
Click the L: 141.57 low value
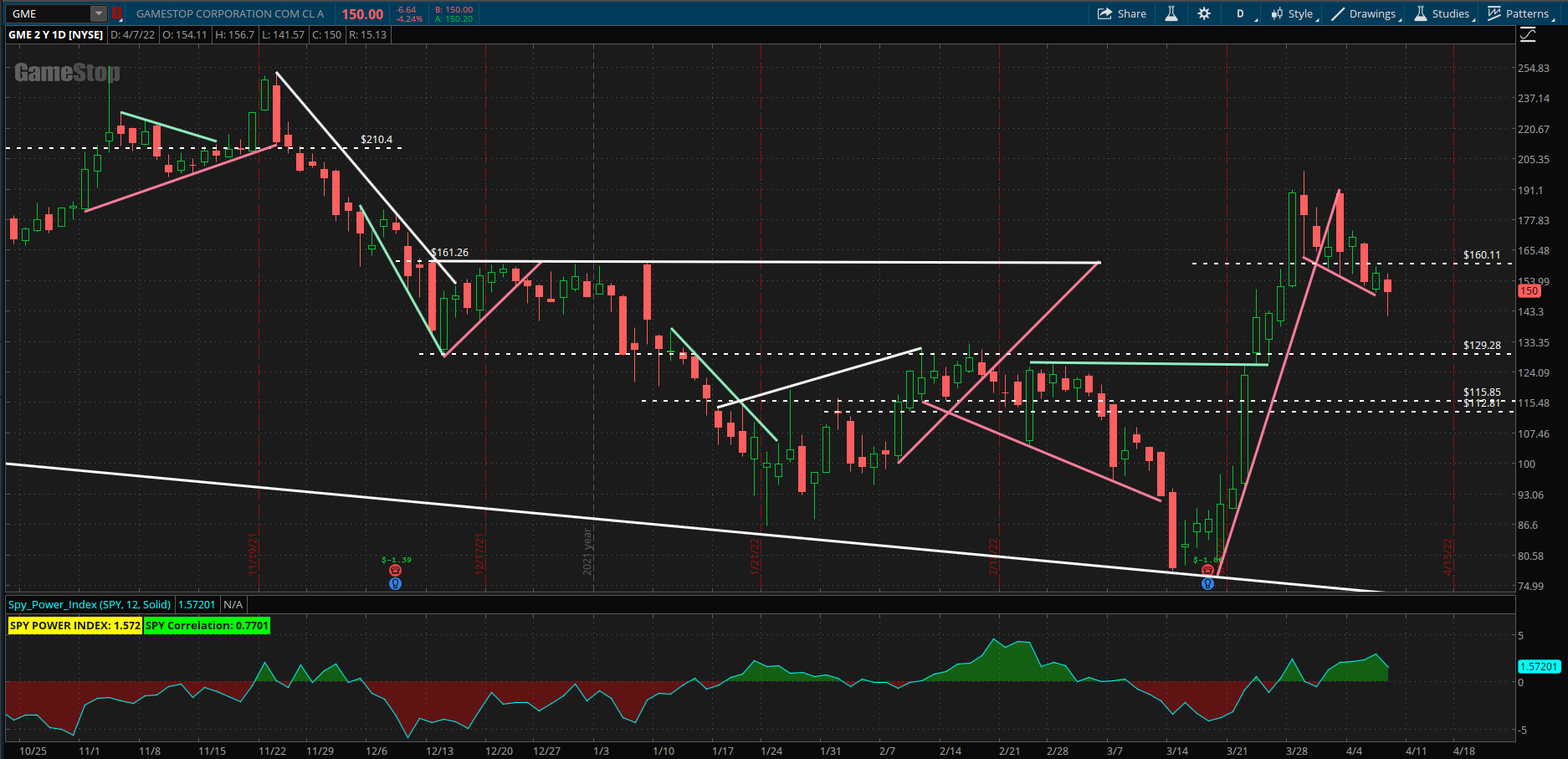click(283, 34)
